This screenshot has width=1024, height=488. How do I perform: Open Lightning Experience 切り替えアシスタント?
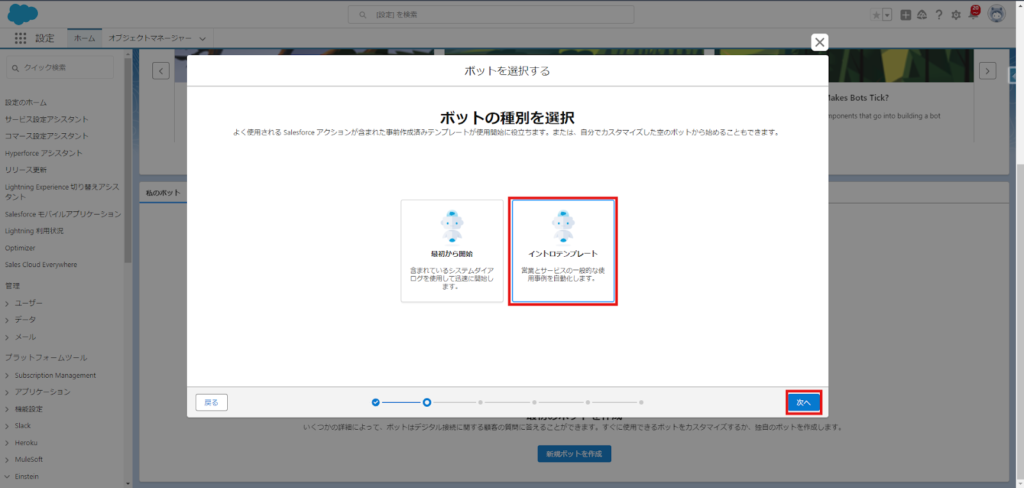[x=62, y=191]
